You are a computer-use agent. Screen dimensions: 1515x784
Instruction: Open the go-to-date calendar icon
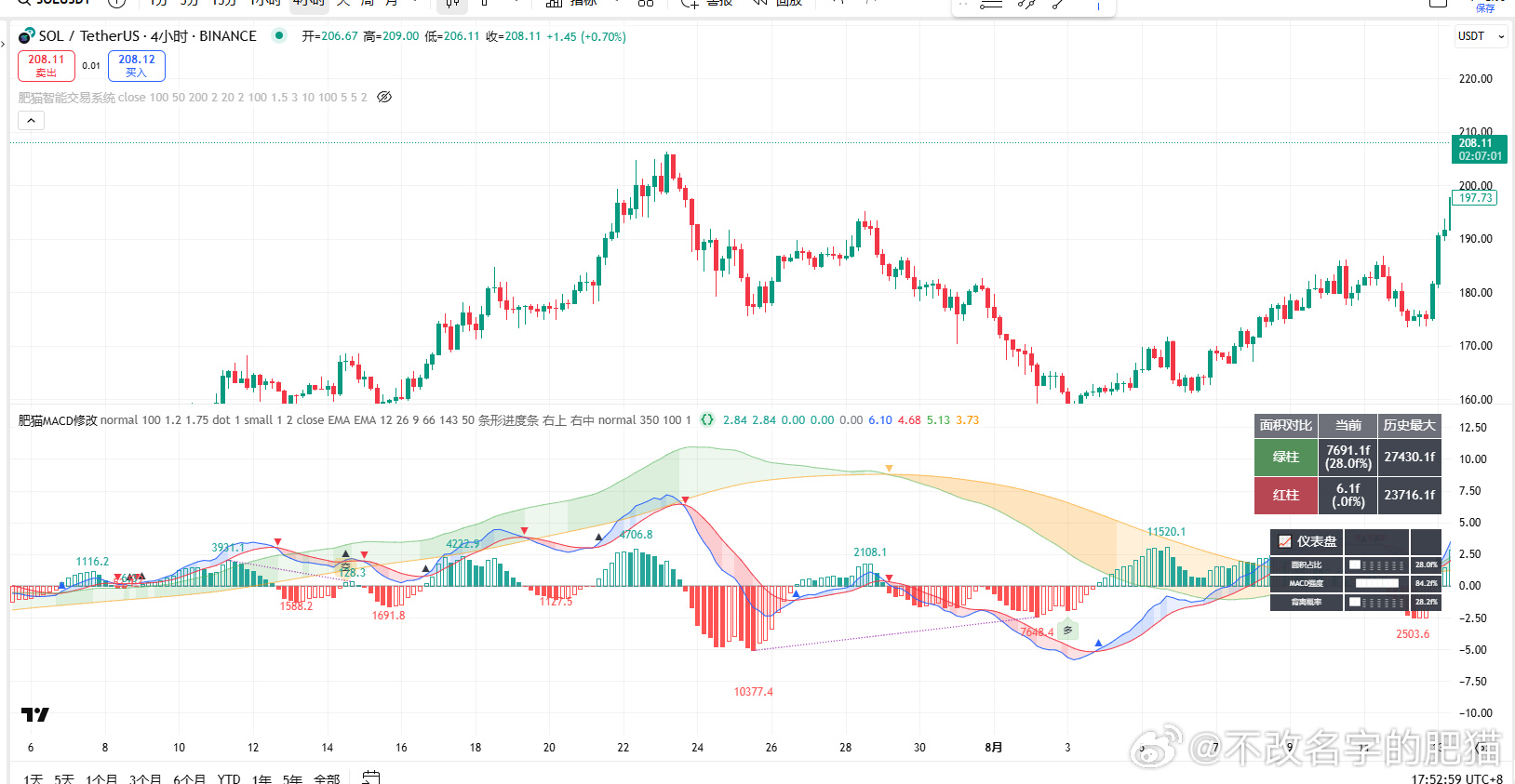coord(370,777)
